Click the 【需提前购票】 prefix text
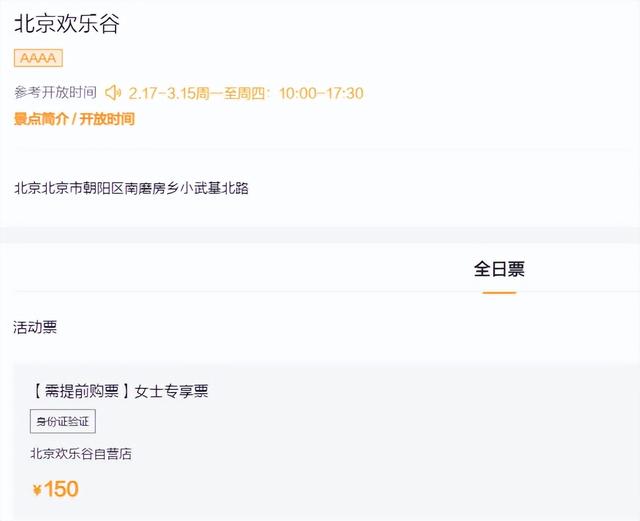This screenshot has height=521, width=640. pyautogui.click(x=81, y=391)
